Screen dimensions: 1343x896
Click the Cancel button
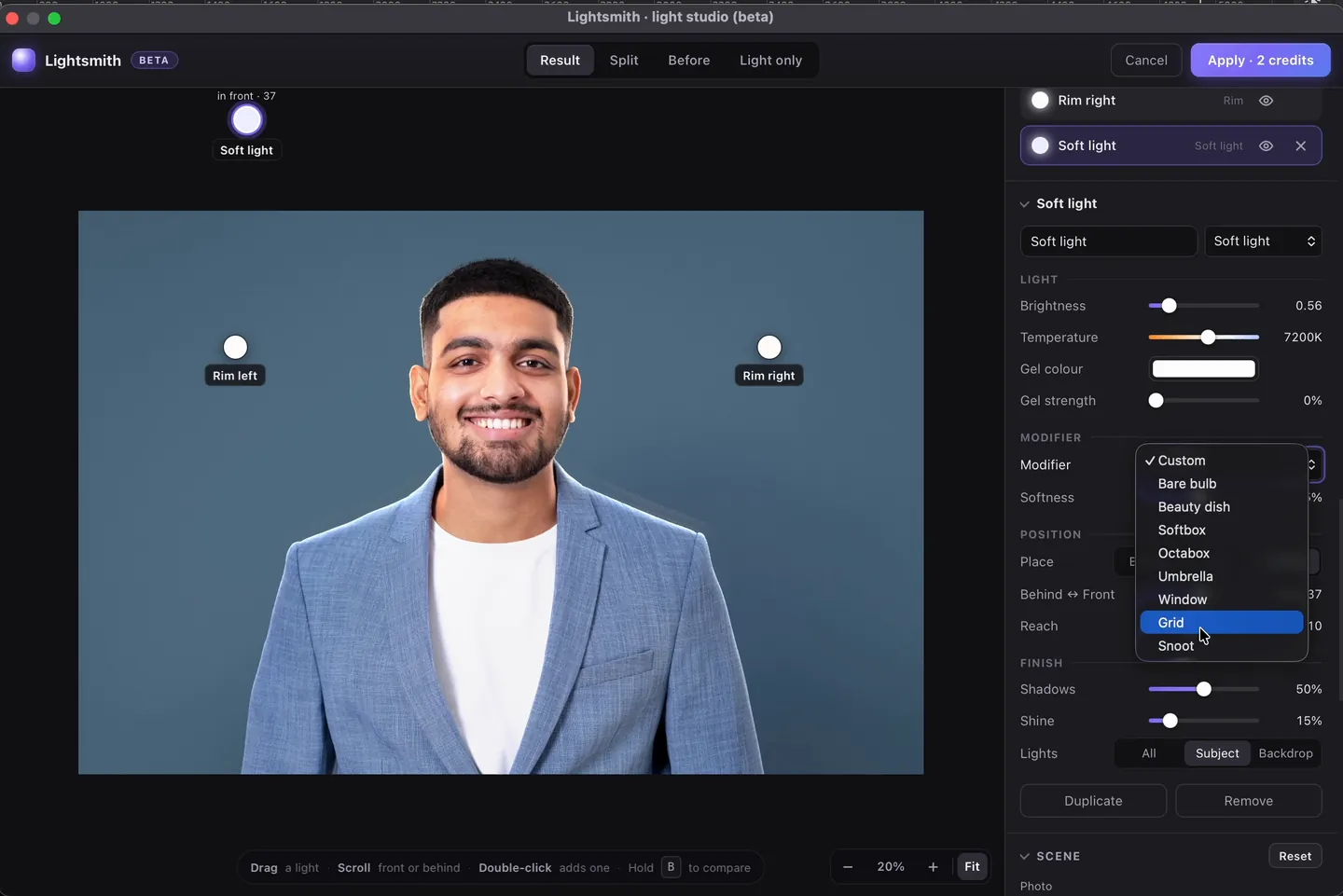1146,60
